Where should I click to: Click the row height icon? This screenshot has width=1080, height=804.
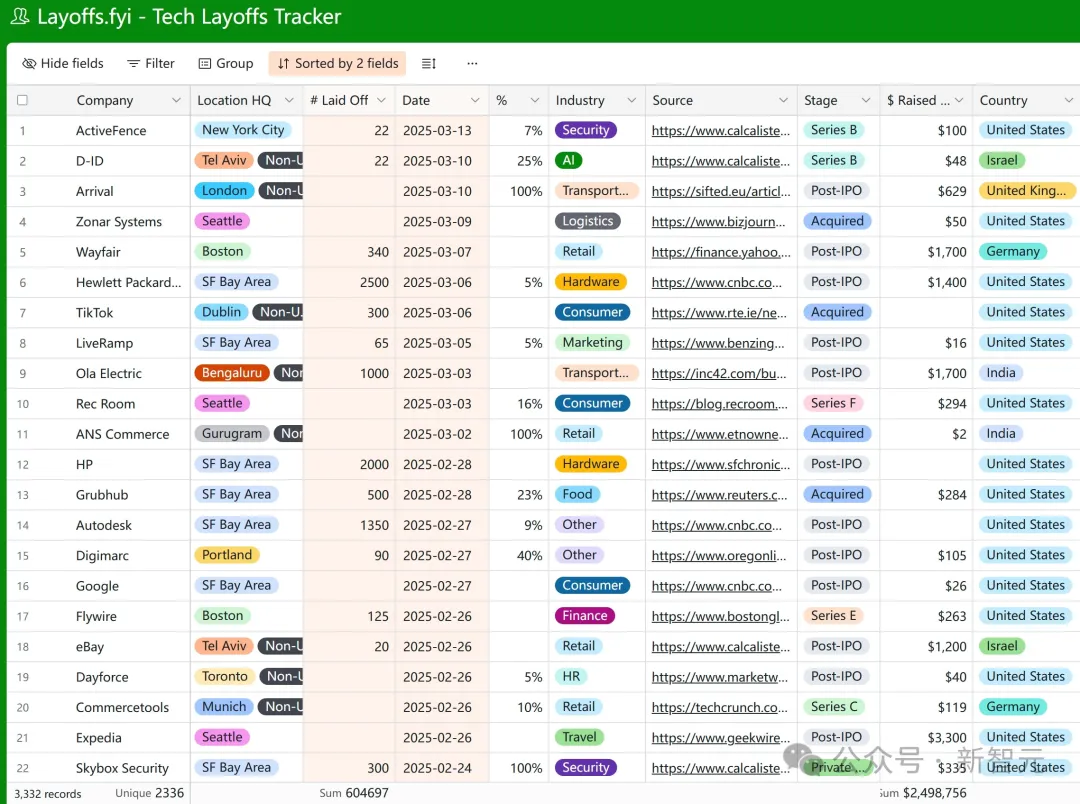pyautogui.click(x=428, y=63)
